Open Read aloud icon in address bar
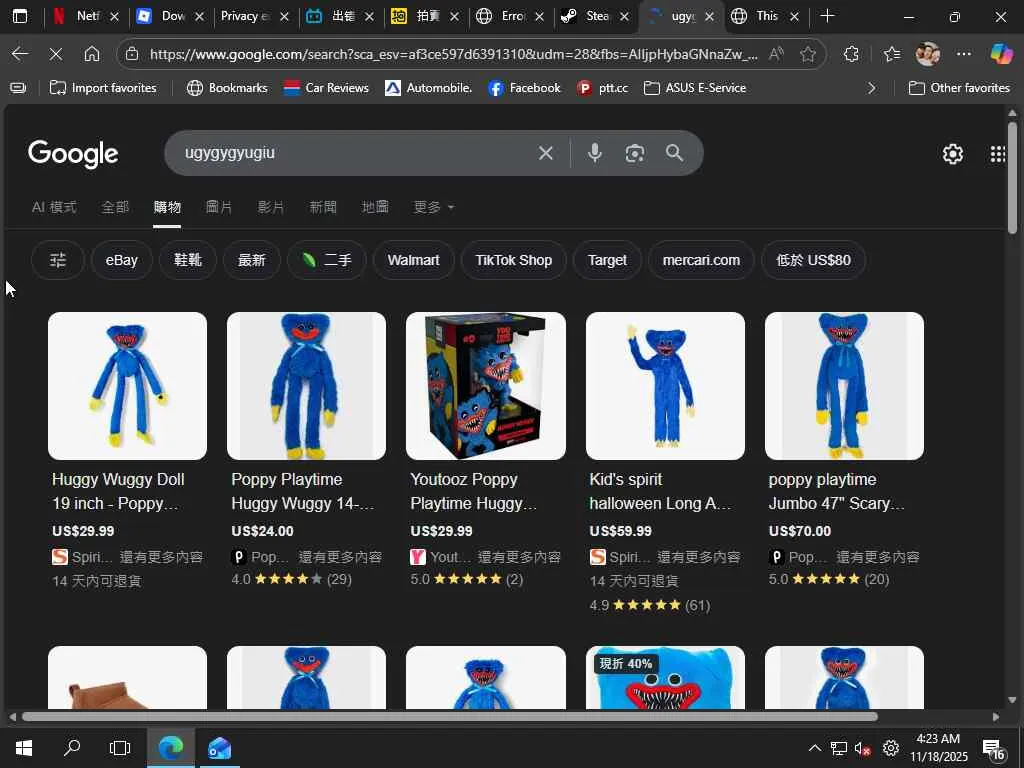Image resolution: width=1024 pixels, height=768 pixels. tap(776, 54)
